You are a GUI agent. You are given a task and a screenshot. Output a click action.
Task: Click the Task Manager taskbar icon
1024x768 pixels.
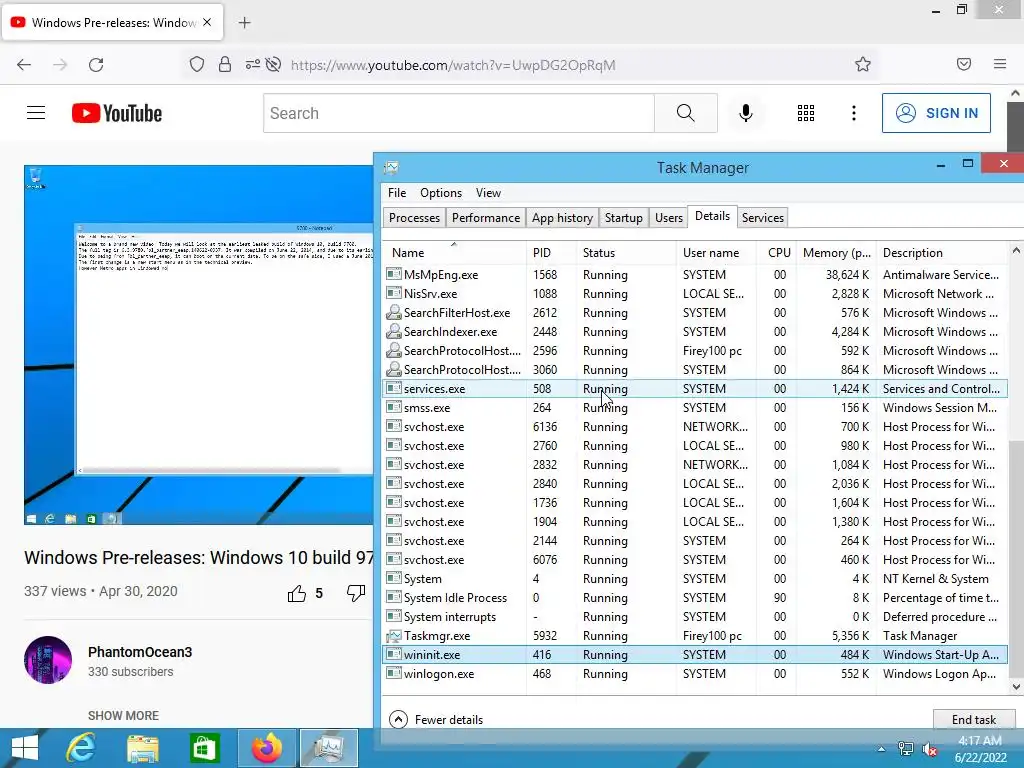pos(328,748)
